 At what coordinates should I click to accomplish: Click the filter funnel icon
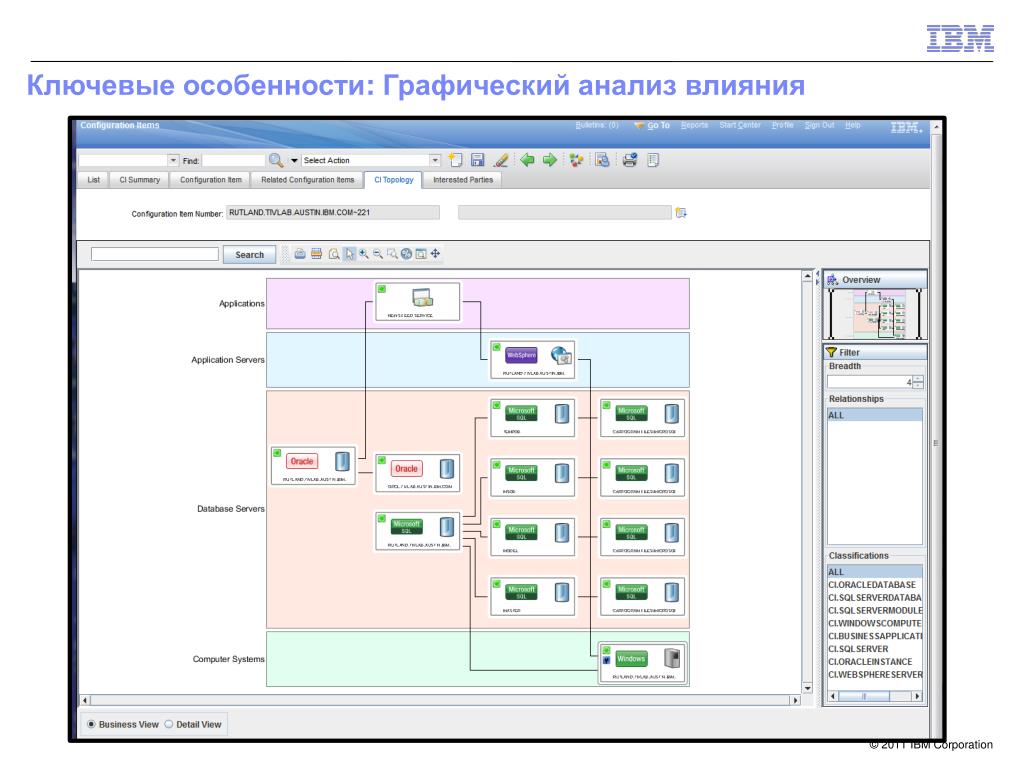[x=831, y=352]
